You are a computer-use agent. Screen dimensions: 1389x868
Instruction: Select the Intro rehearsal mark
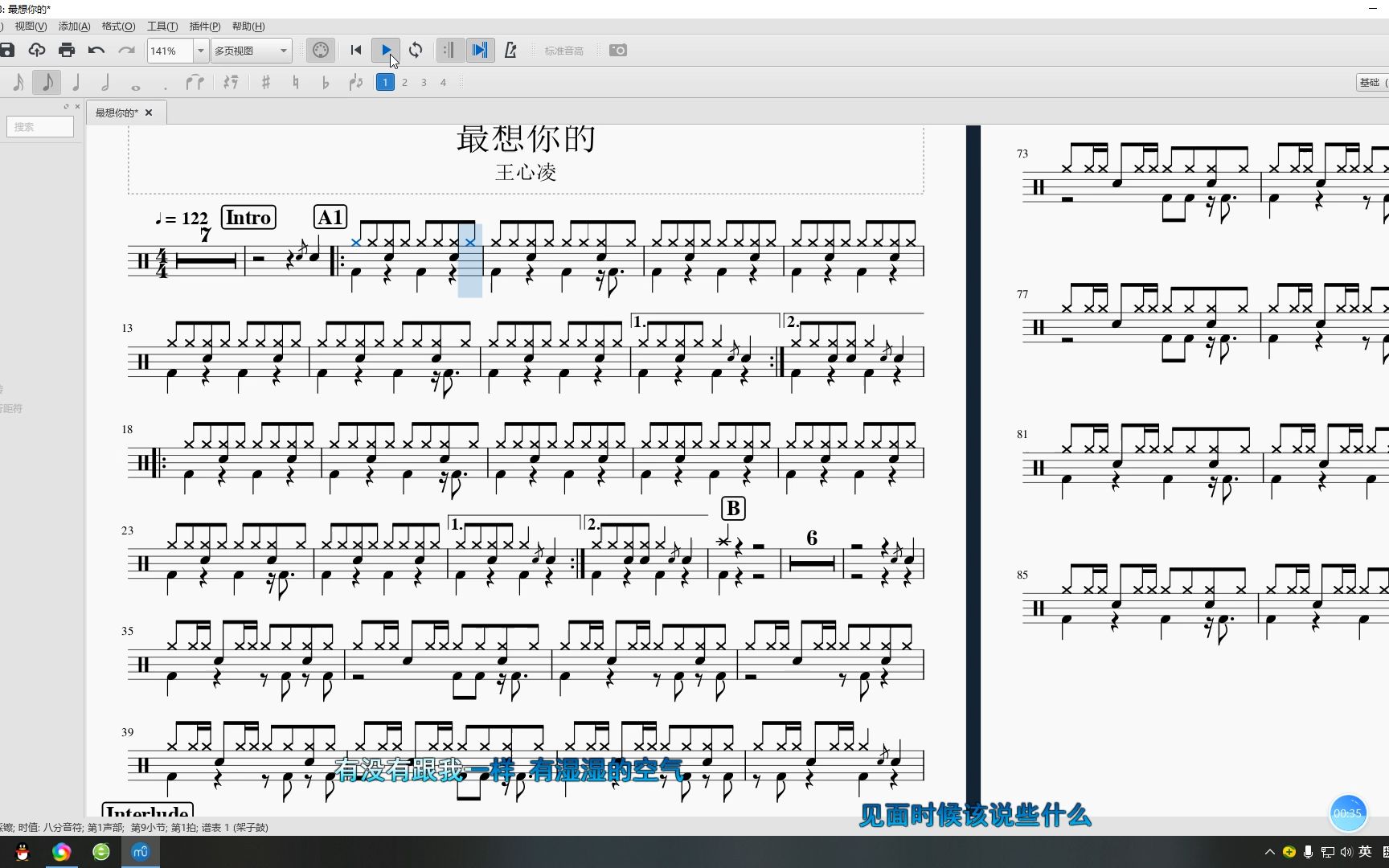(248, 218)
